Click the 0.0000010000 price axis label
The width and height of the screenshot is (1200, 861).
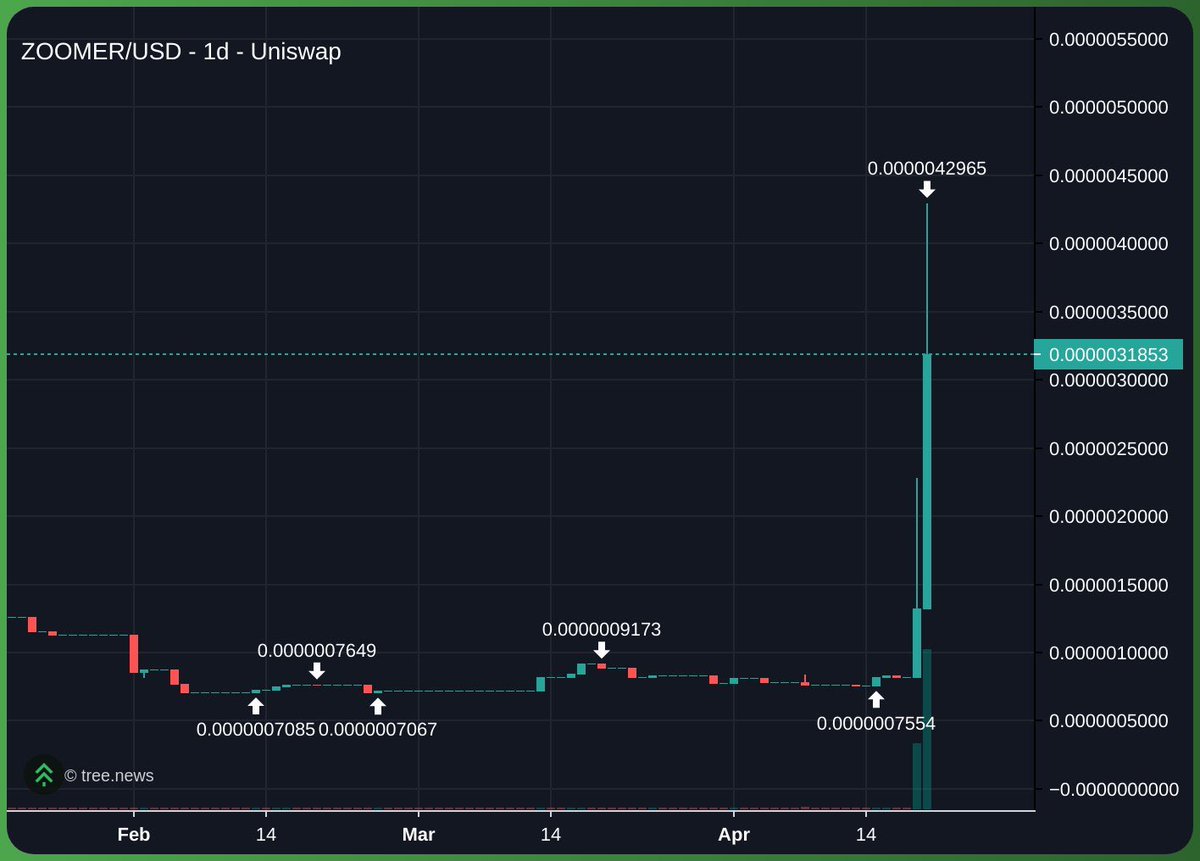1108,652
